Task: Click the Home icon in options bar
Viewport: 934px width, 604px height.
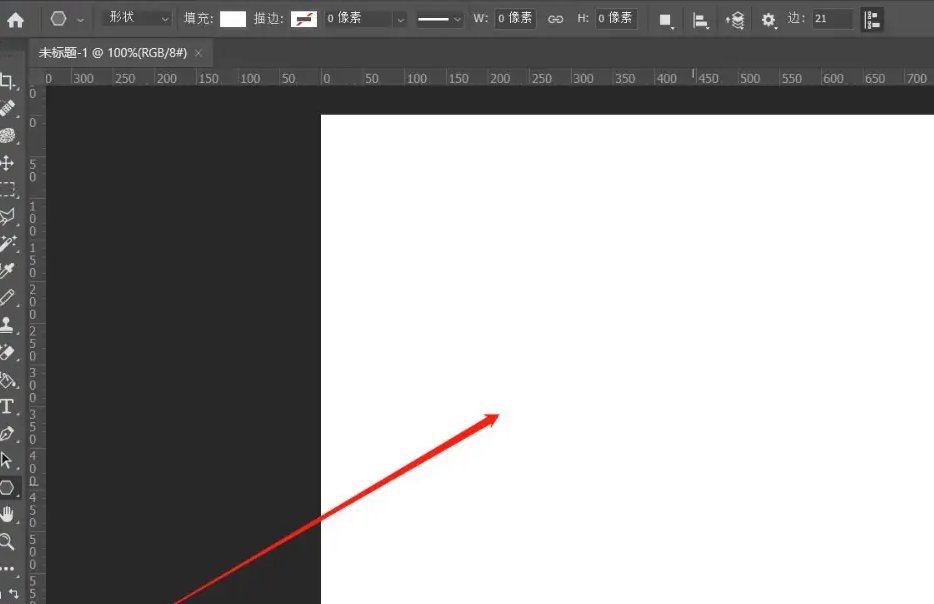Action: coord(16,19)
